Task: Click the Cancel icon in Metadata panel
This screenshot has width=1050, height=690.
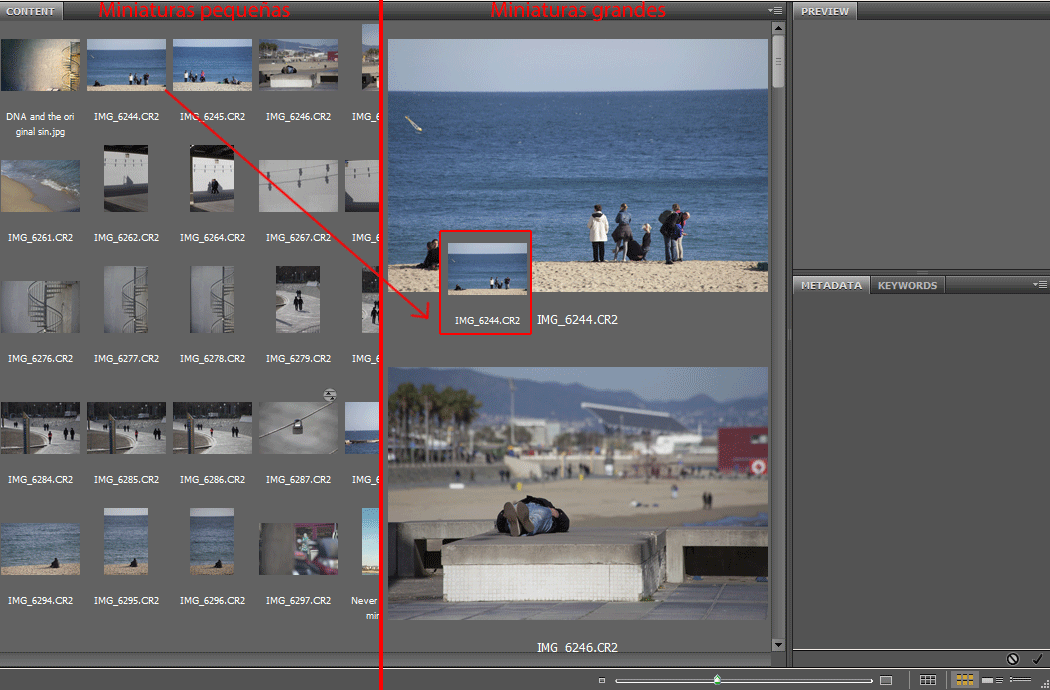Action: click(x=1012, y=659)
